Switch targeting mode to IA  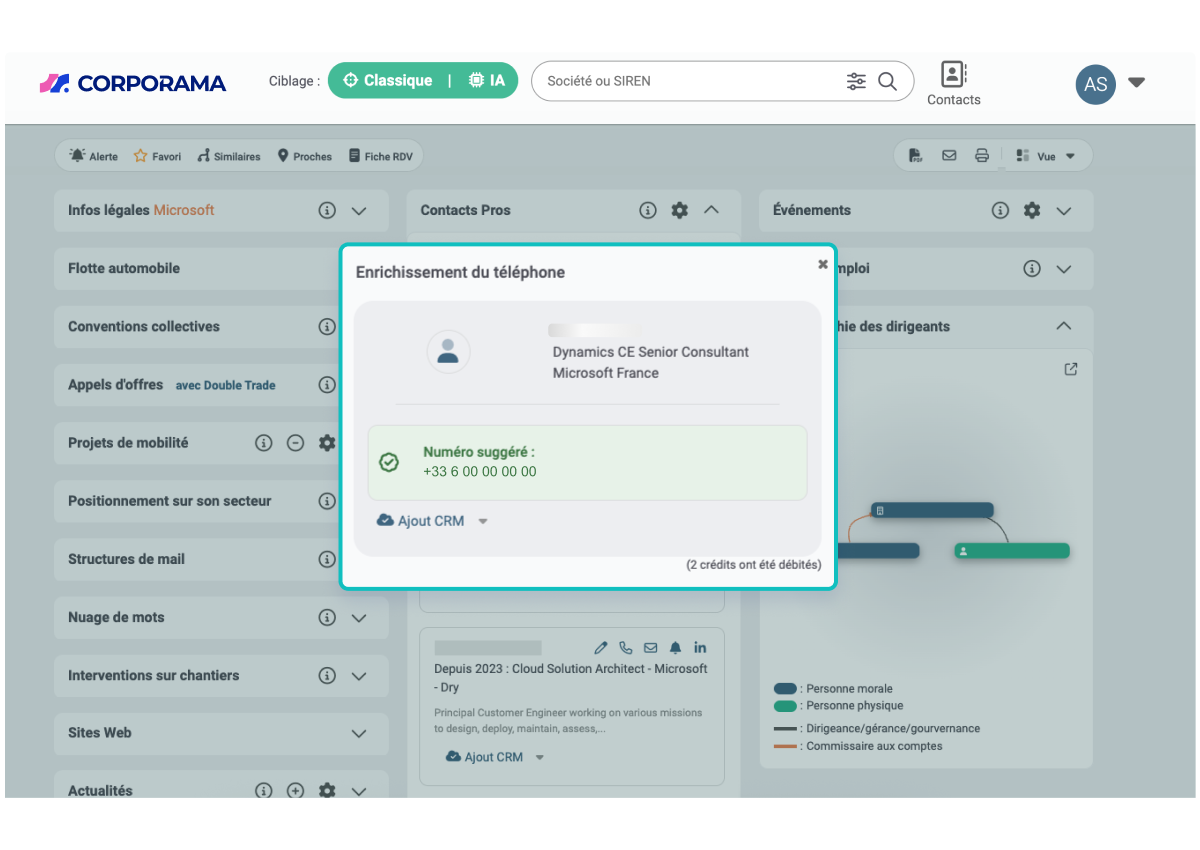point(486,81)
